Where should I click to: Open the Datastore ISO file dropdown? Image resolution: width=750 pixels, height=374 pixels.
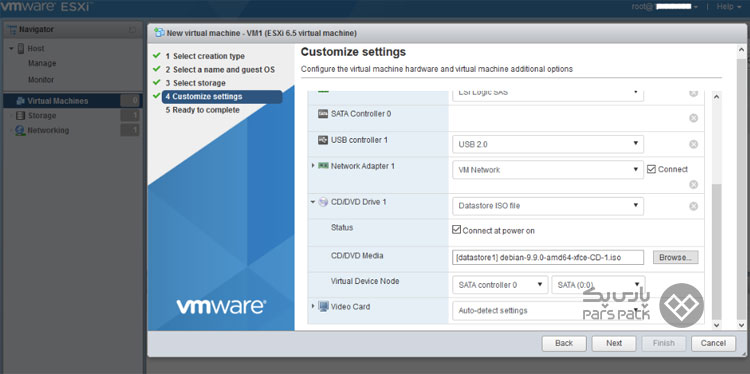coord(548,206)
